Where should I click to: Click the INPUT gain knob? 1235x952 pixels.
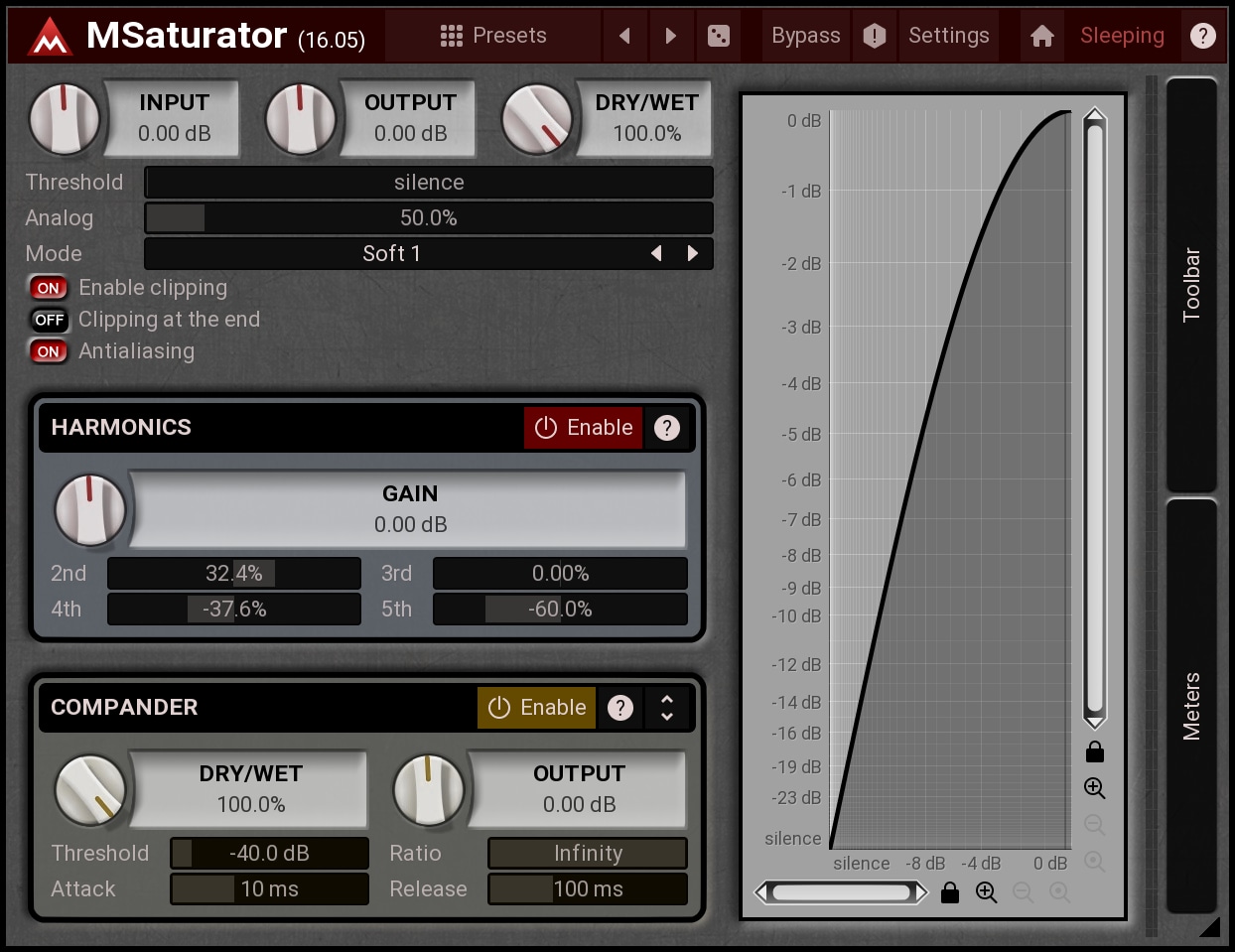click(x=65, y=119)
